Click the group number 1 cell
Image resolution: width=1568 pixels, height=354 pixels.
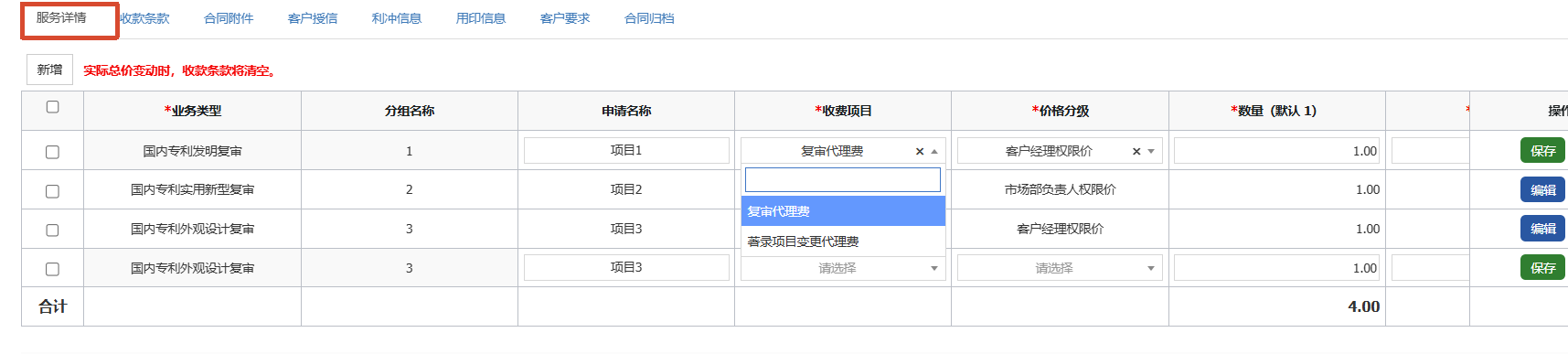tap(410, 151)
